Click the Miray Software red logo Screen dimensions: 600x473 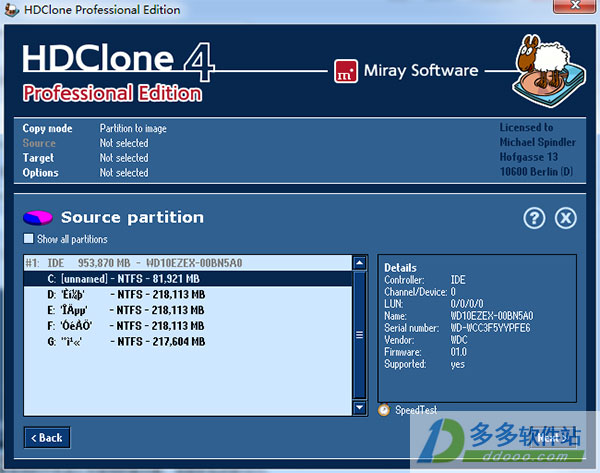tap(346, 71)
